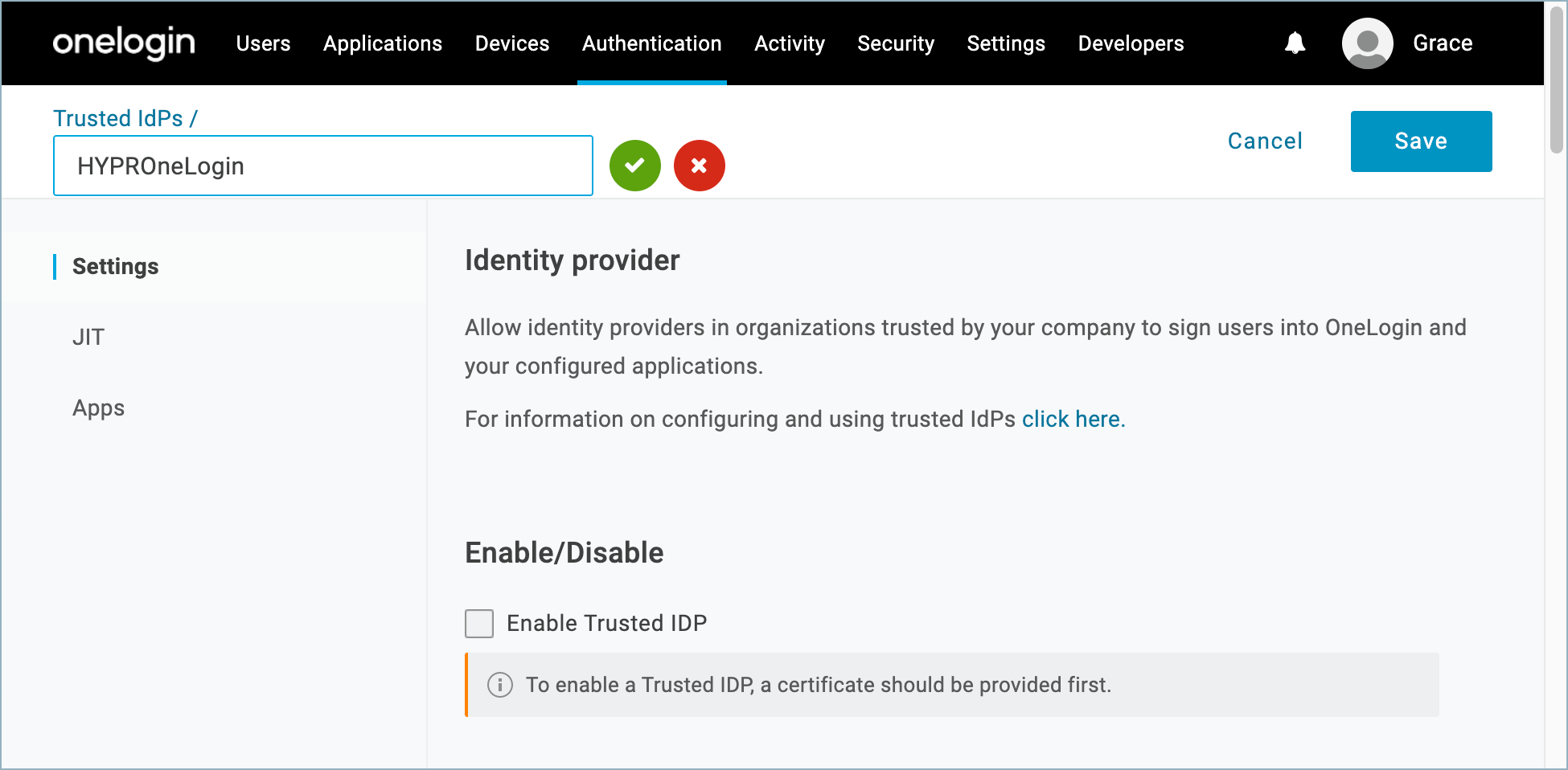Enable the Trusted IDP checkbox
The height and width of the screenshot is (770, 1568).
click(479, 623)
